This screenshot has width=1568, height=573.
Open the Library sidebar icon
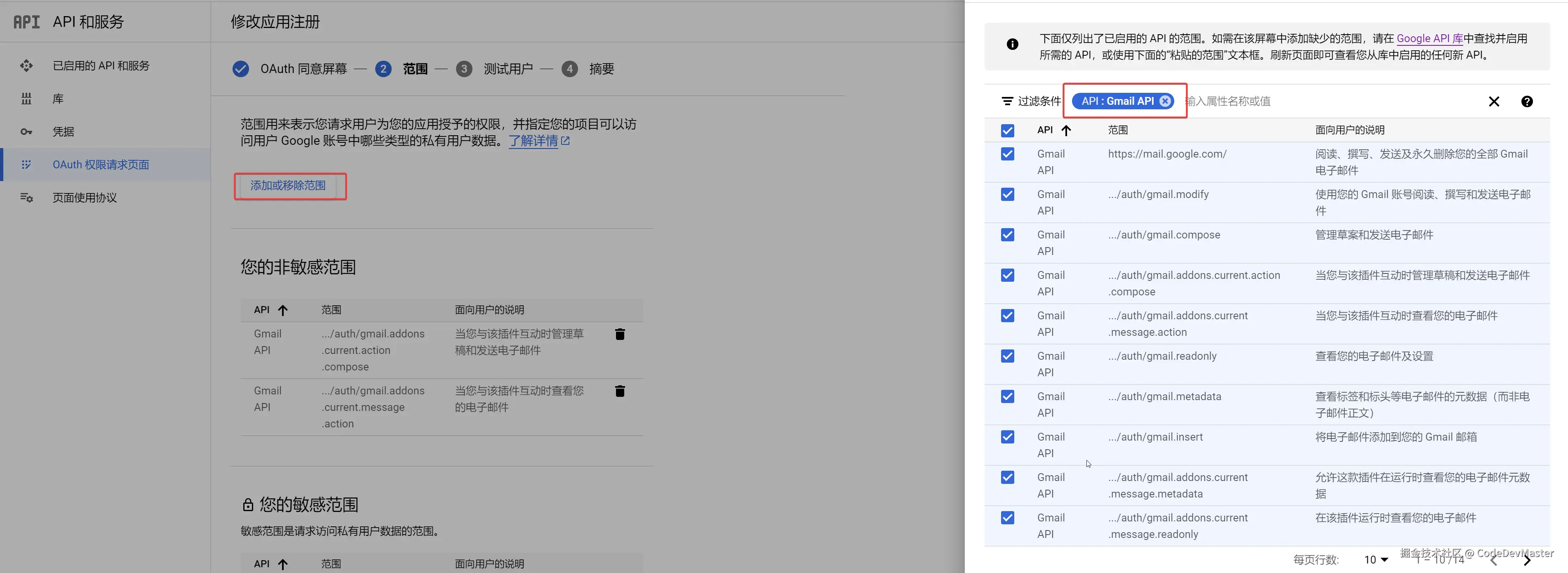(26, 99)
